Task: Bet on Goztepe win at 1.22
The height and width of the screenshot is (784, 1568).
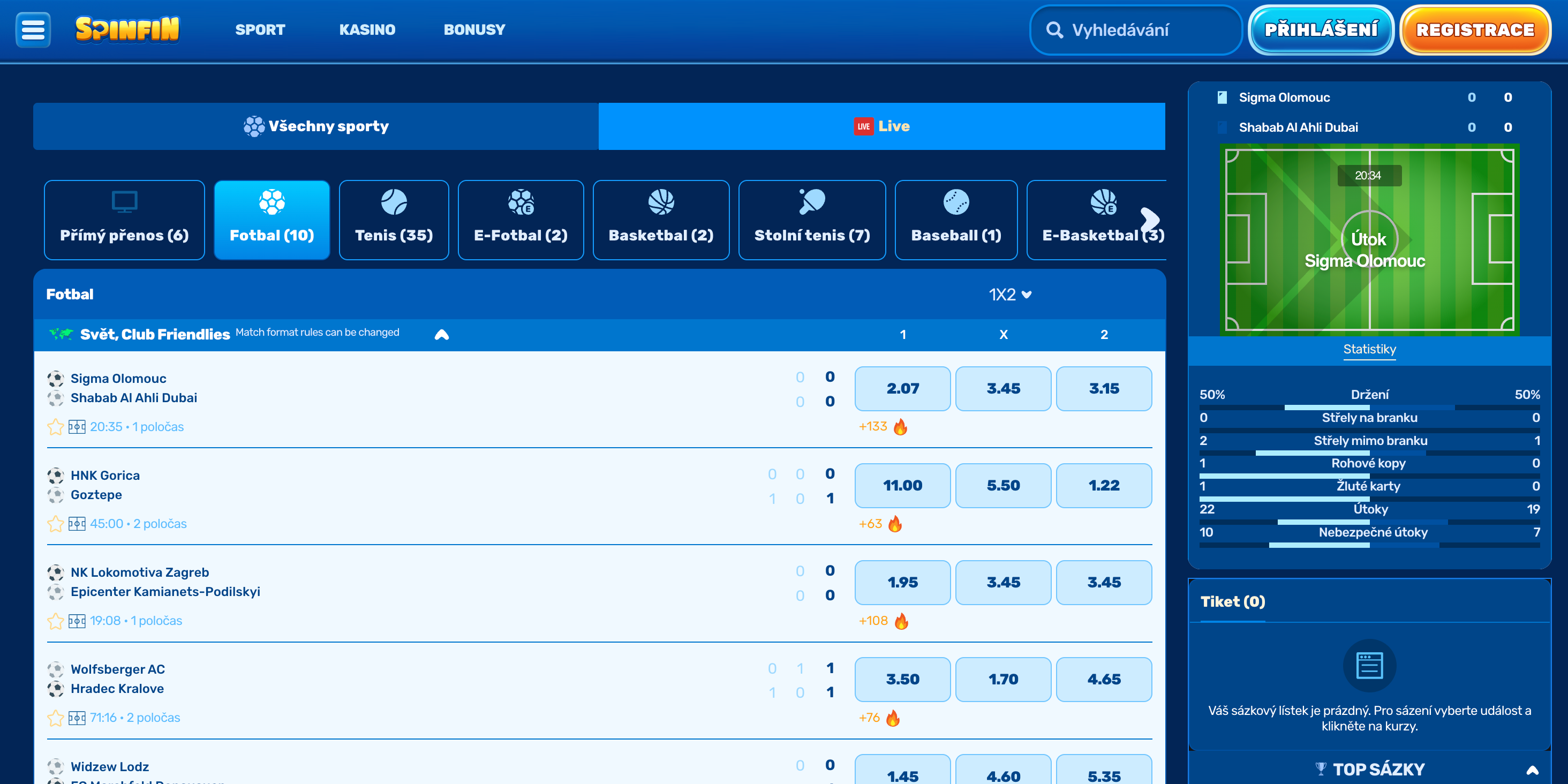Action: [1104, 485]
